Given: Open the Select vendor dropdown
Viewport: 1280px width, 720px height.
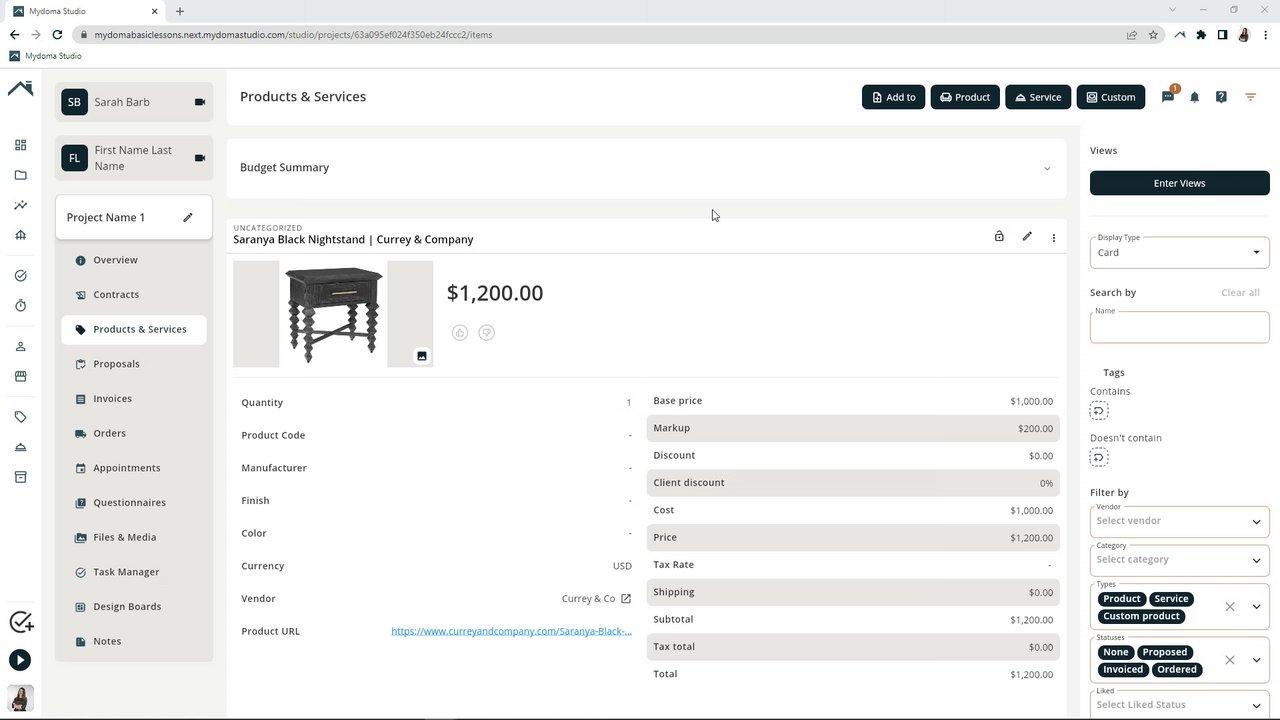Looking at the screenshot, I should click(1179, 521).
